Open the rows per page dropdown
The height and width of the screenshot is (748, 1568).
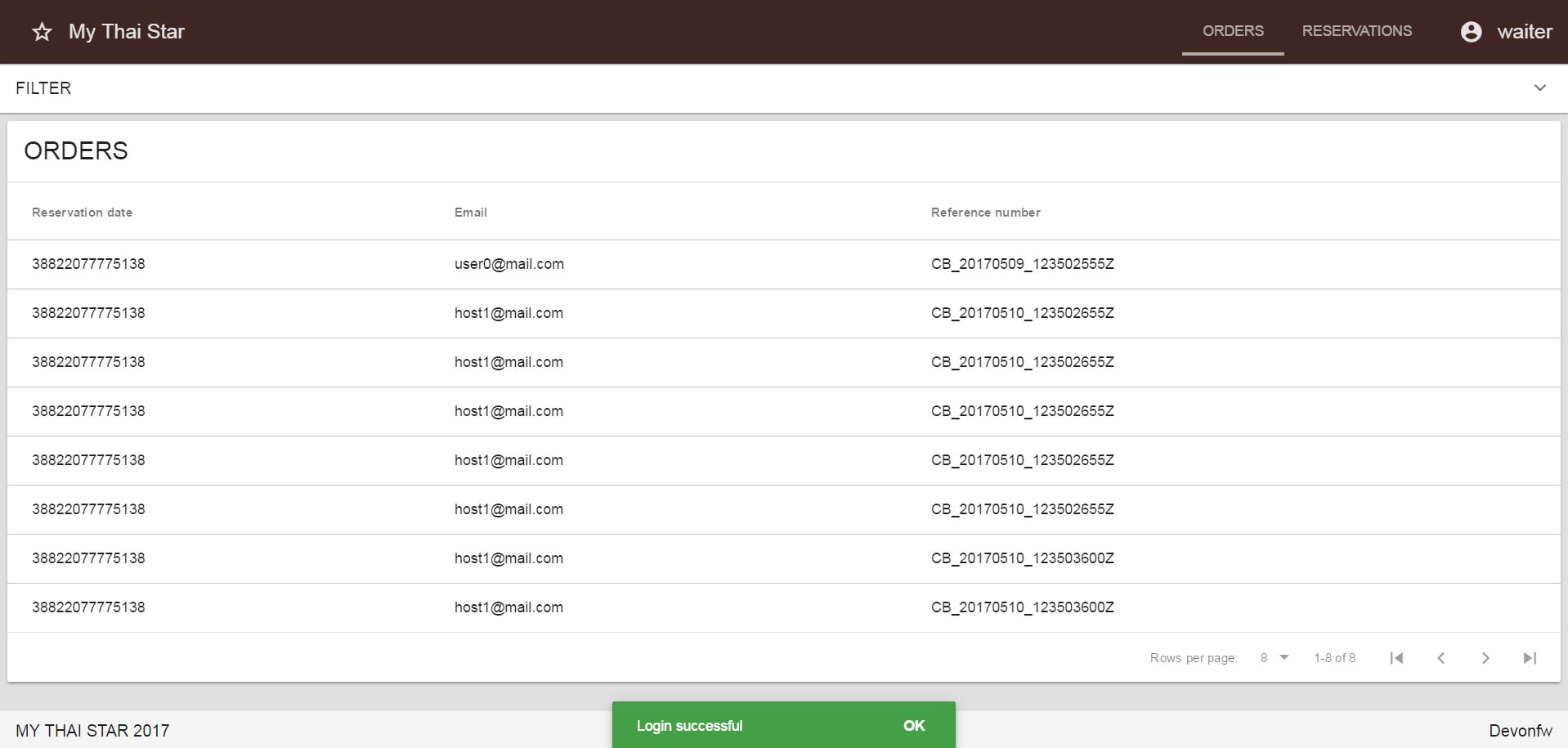point(1274,658)
